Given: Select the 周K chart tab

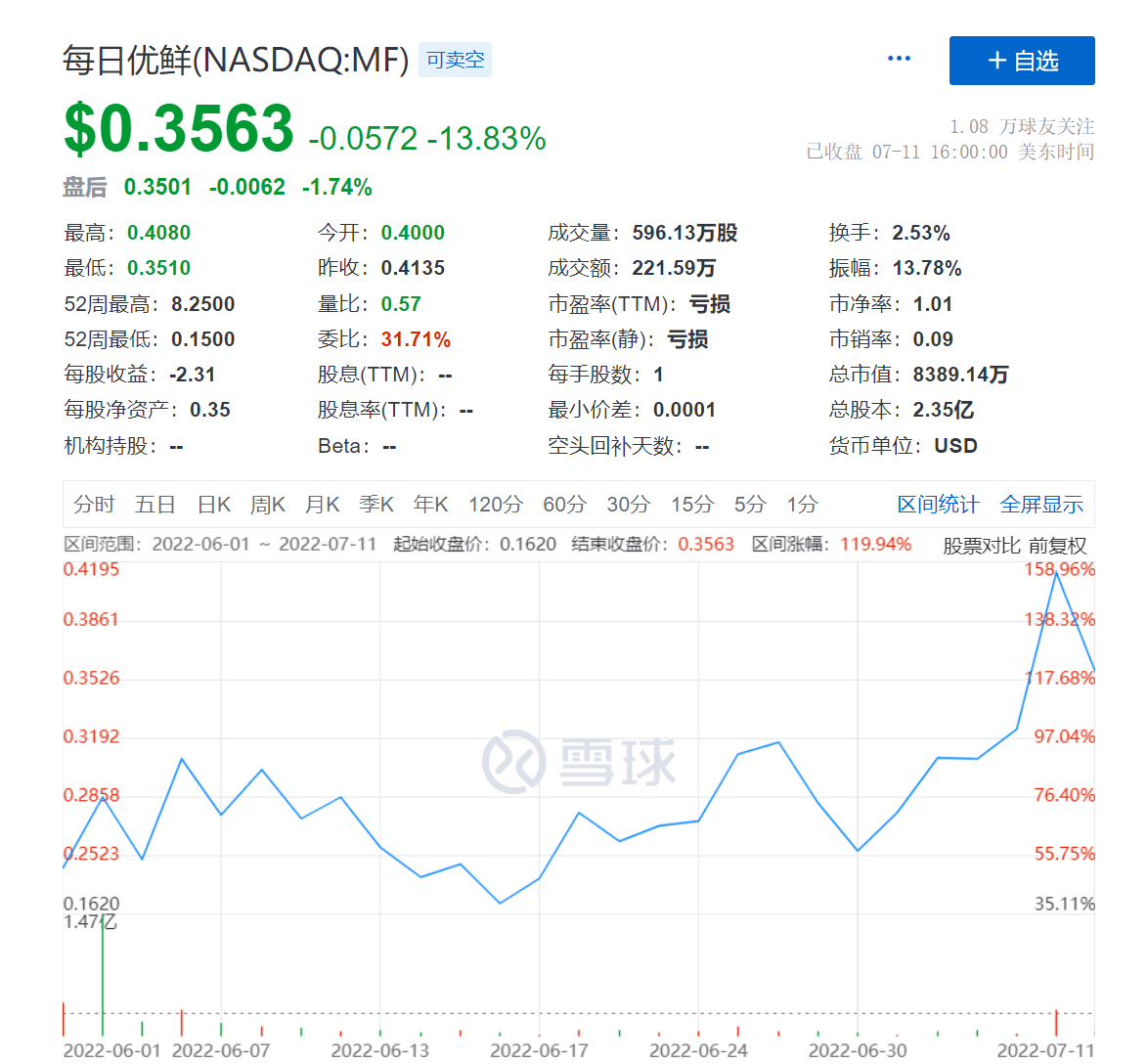Looking at the screenshot, I should click(x=267, y=505).
